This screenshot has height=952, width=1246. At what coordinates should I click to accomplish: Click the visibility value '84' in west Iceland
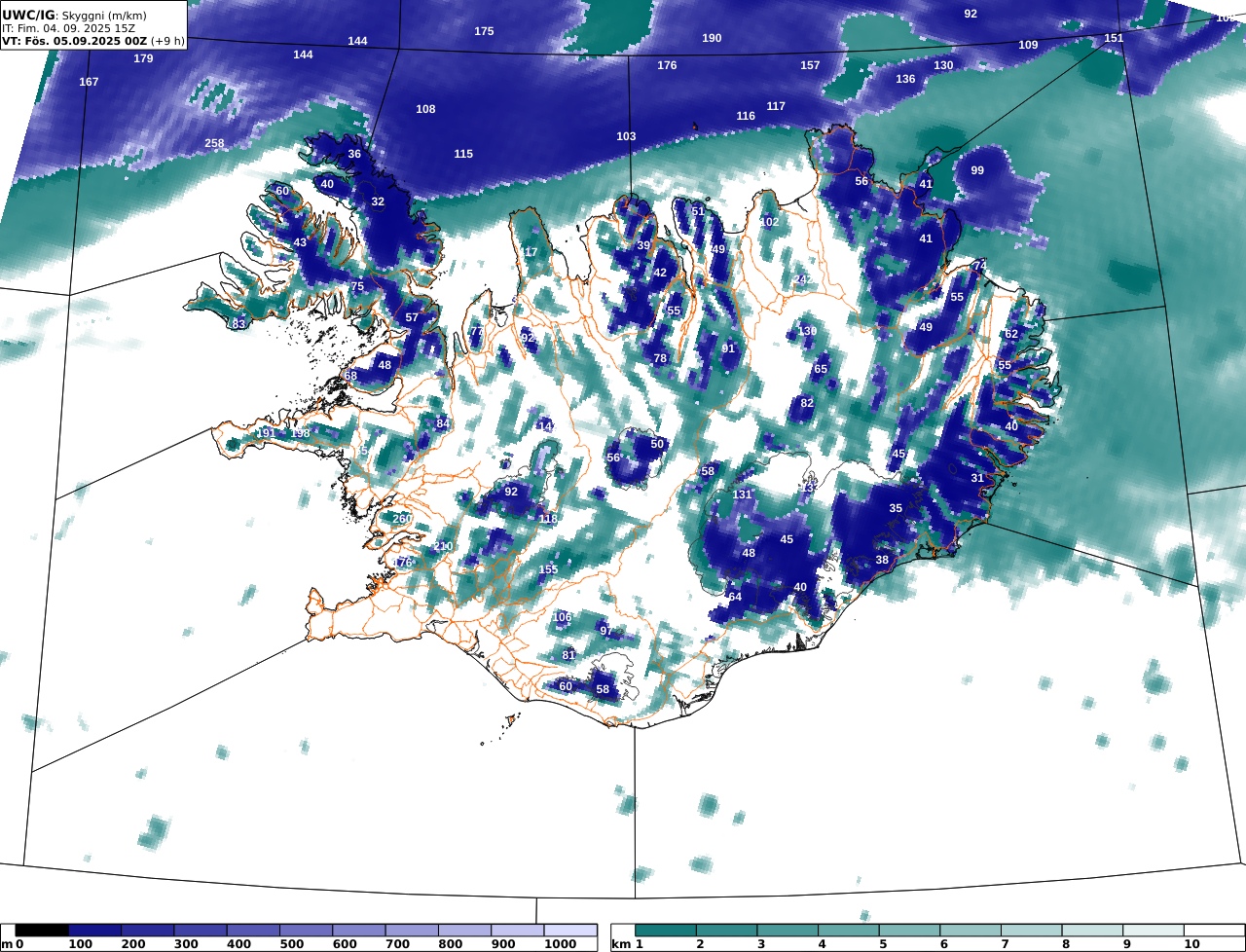click(443, 423)
